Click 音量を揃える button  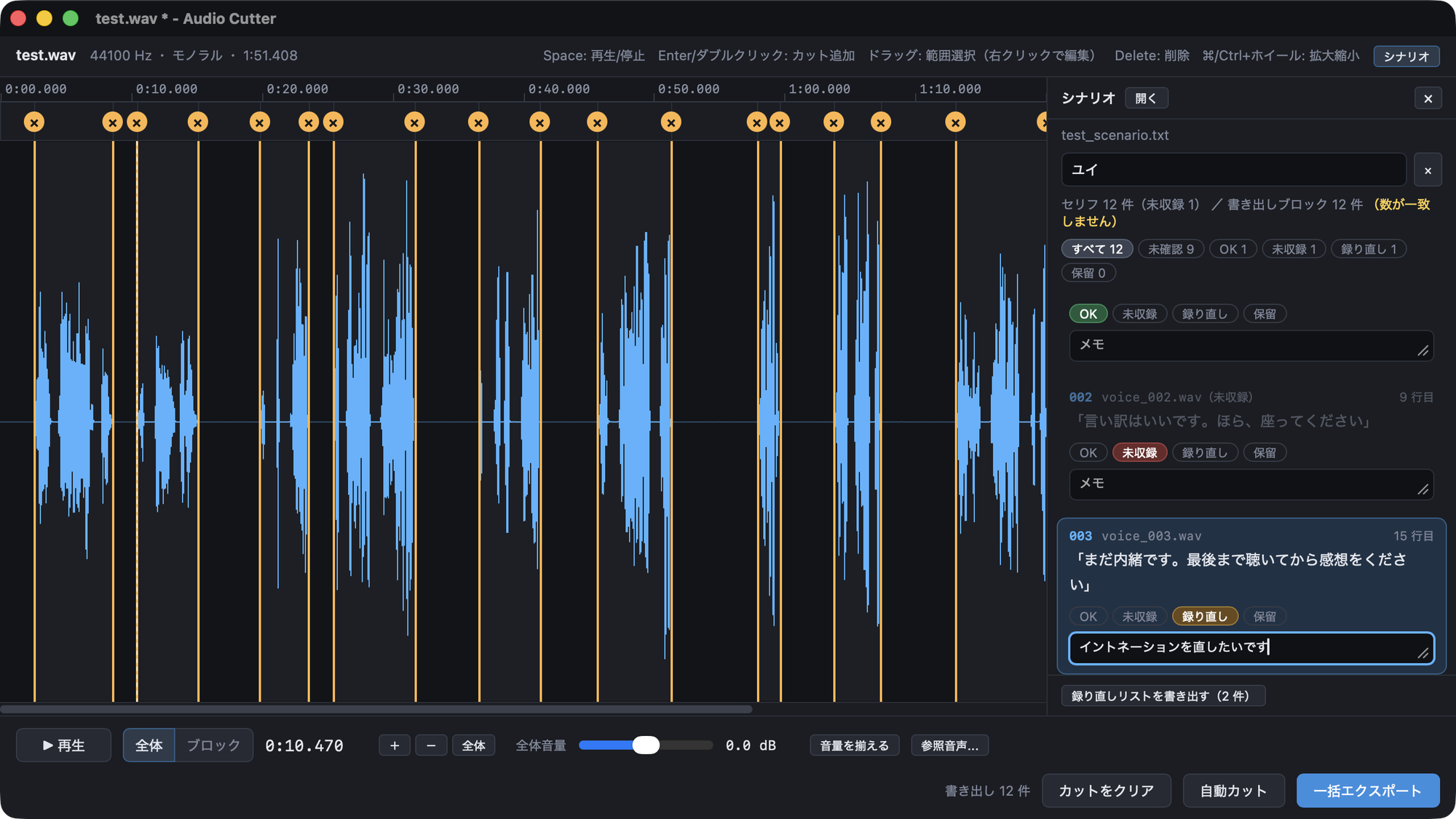[854, 745]
